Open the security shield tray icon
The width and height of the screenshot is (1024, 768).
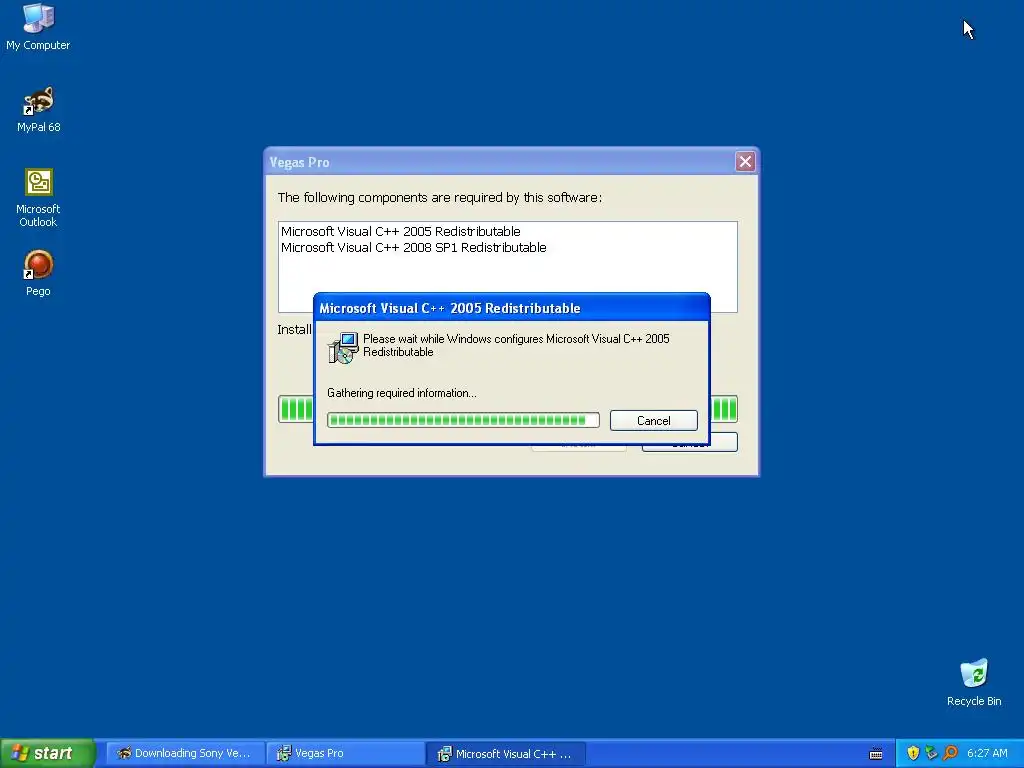[913, 753]
